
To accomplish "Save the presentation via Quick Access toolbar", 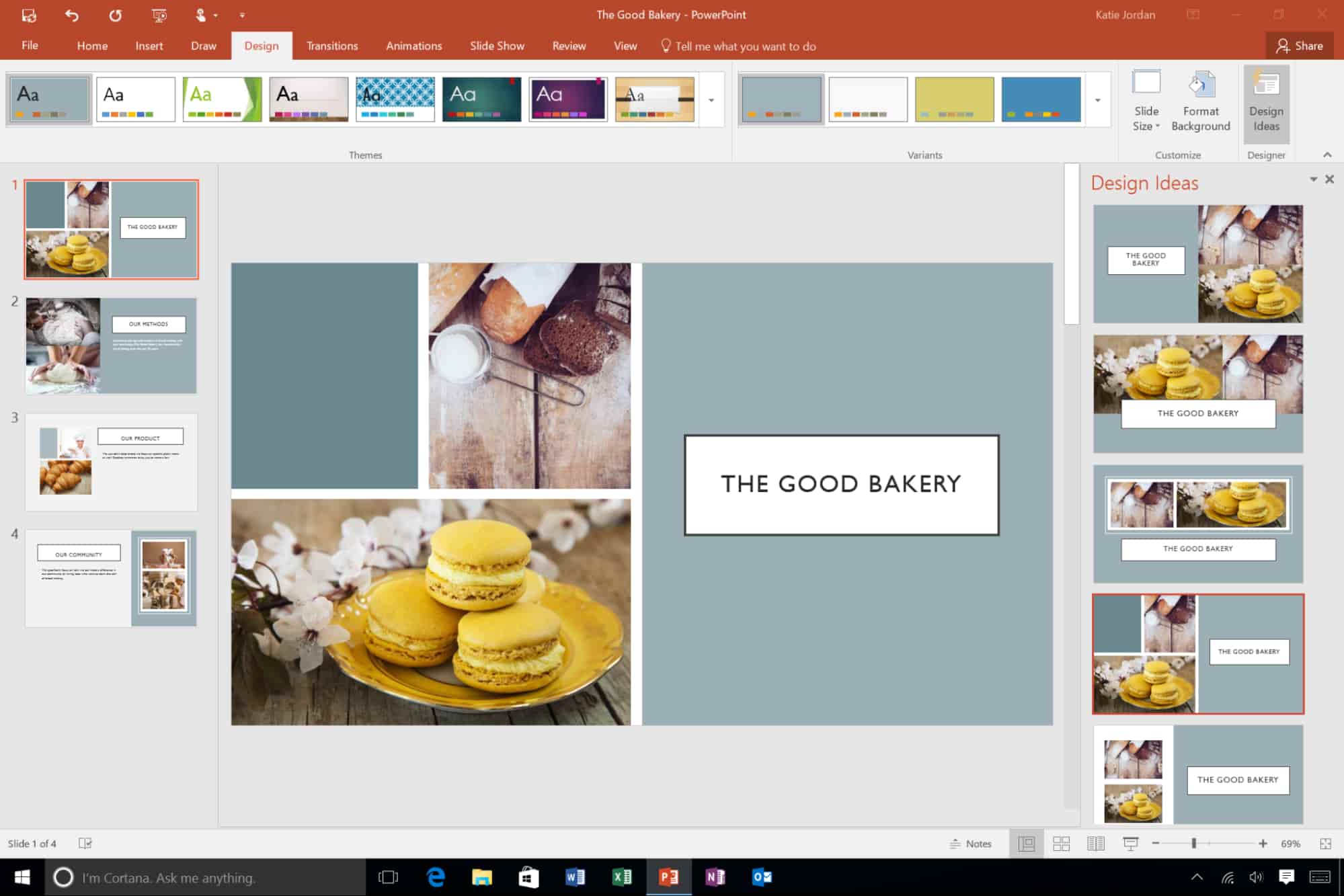I will tap(29, 14).
